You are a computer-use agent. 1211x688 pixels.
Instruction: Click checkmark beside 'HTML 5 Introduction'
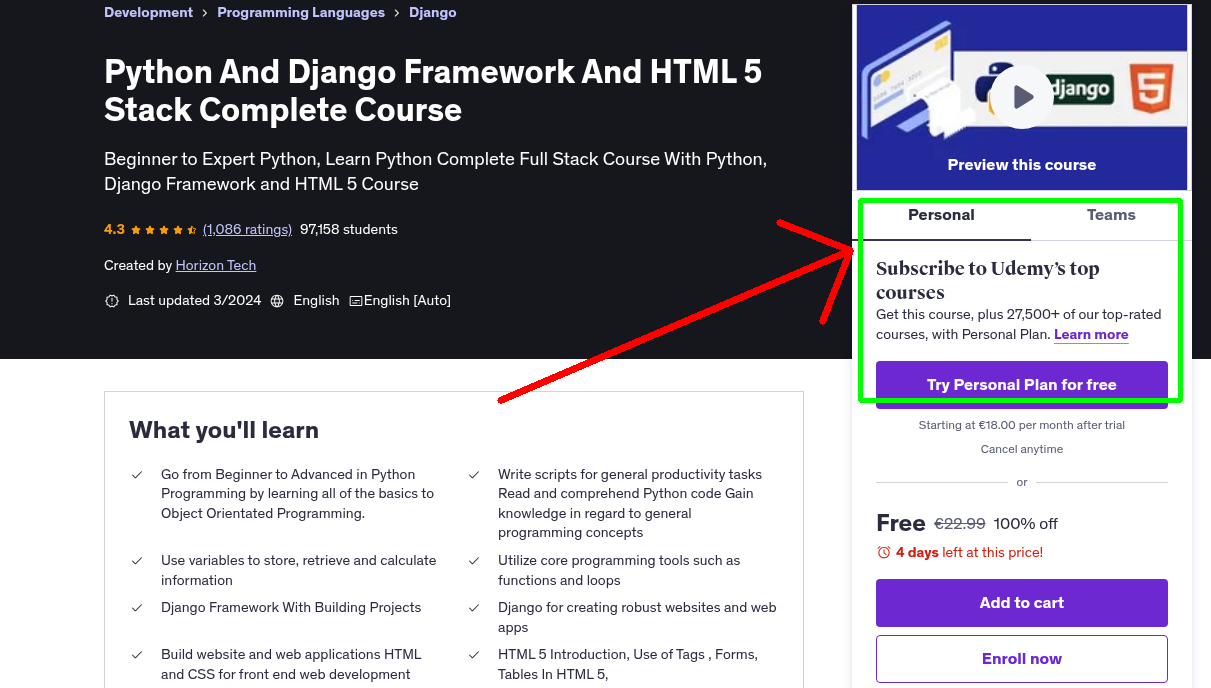tap(474, 655)
